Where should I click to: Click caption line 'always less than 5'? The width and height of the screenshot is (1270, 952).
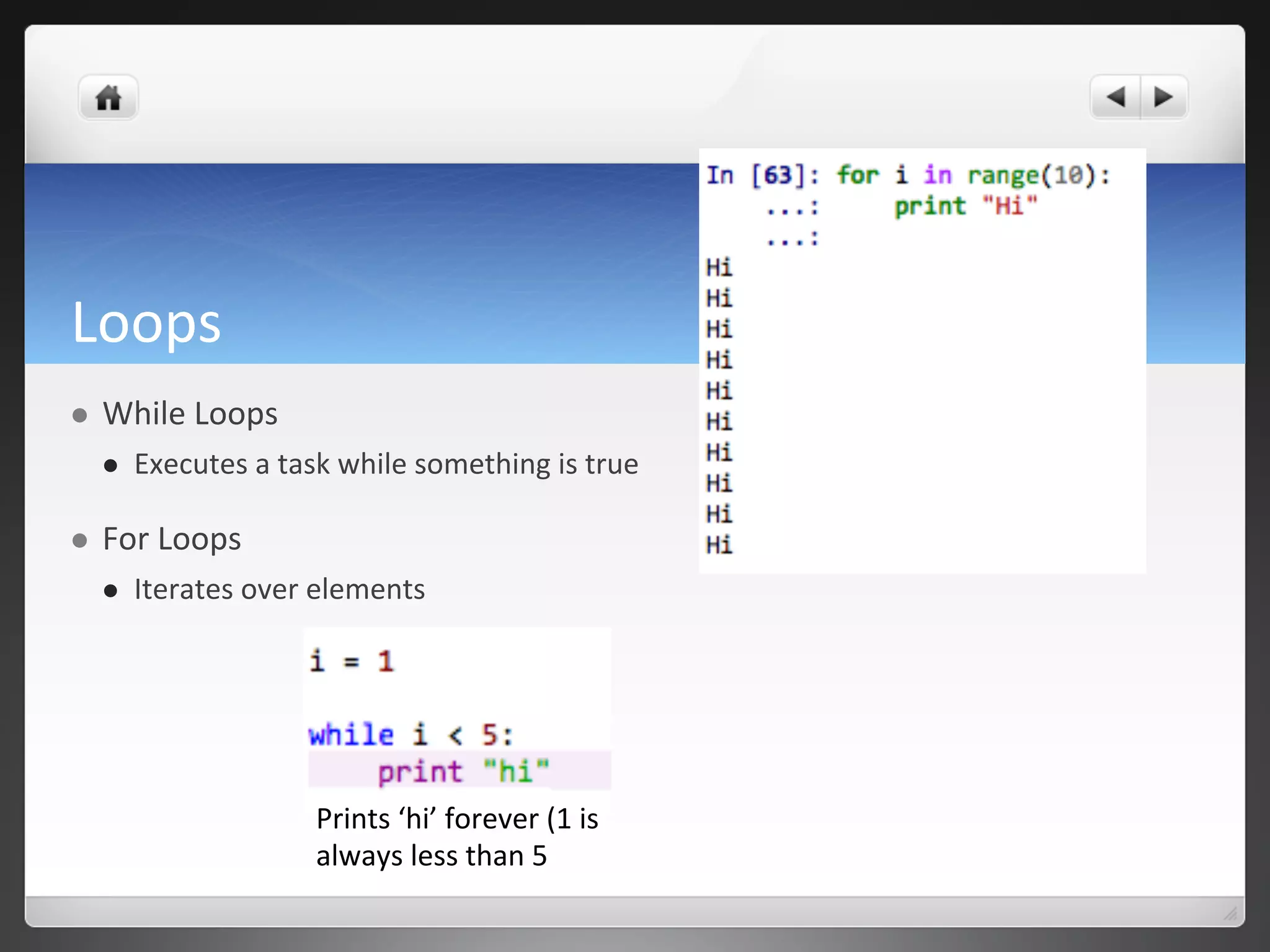click(x=432, y=856)
